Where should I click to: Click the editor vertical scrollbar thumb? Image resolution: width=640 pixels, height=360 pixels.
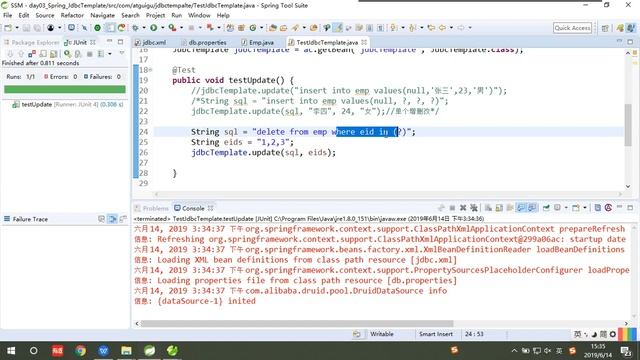click(x=628, y=125)
